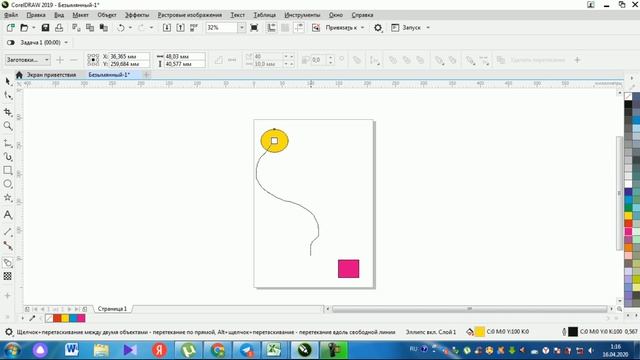
Task: Open the Эффекты menu
Action: tap(137, 15)
